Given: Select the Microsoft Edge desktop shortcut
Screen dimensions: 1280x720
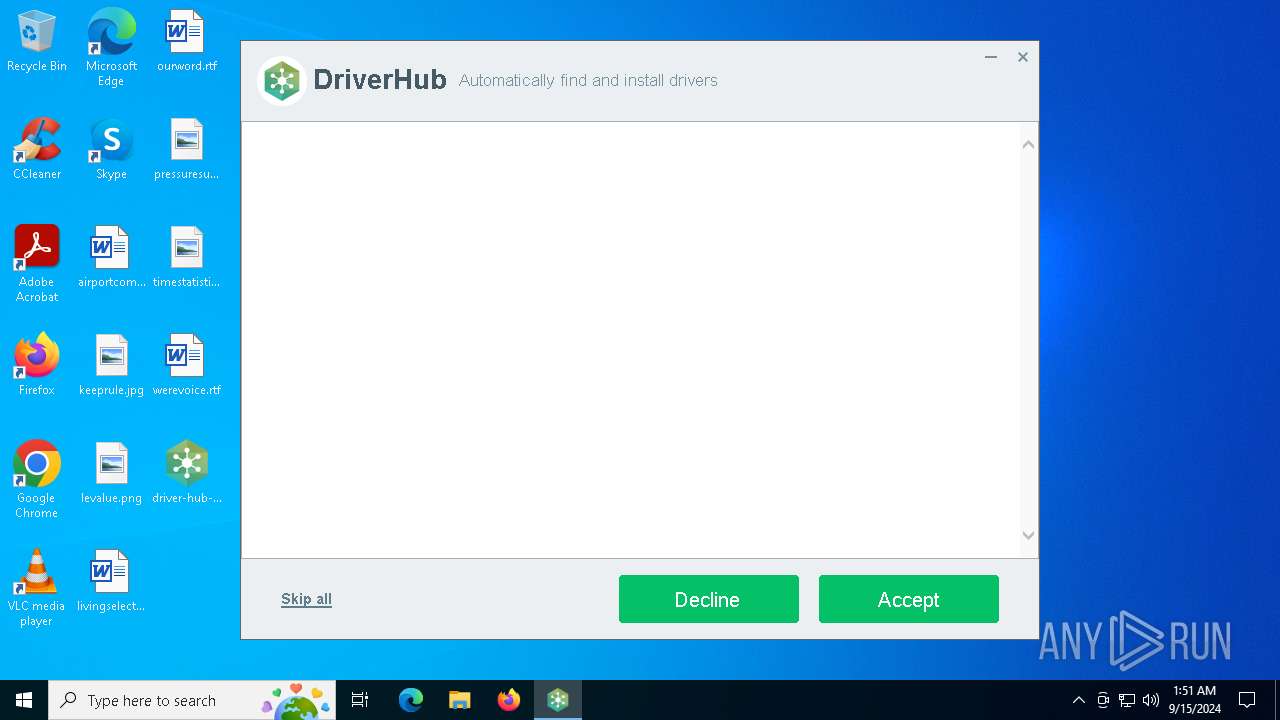Looking at the screenshot, I should (x=111, y=47).
